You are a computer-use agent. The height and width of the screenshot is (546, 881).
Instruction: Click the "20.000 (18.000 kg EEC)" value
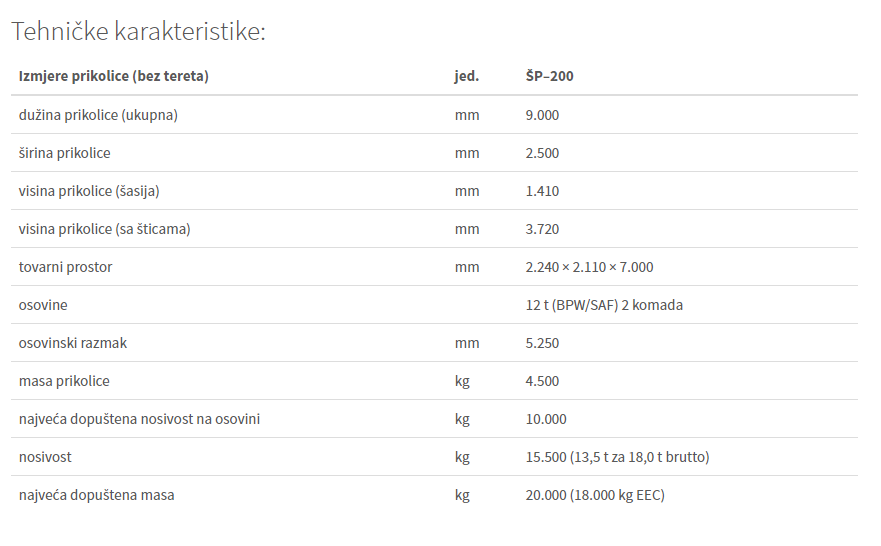[x=595, y=495]
